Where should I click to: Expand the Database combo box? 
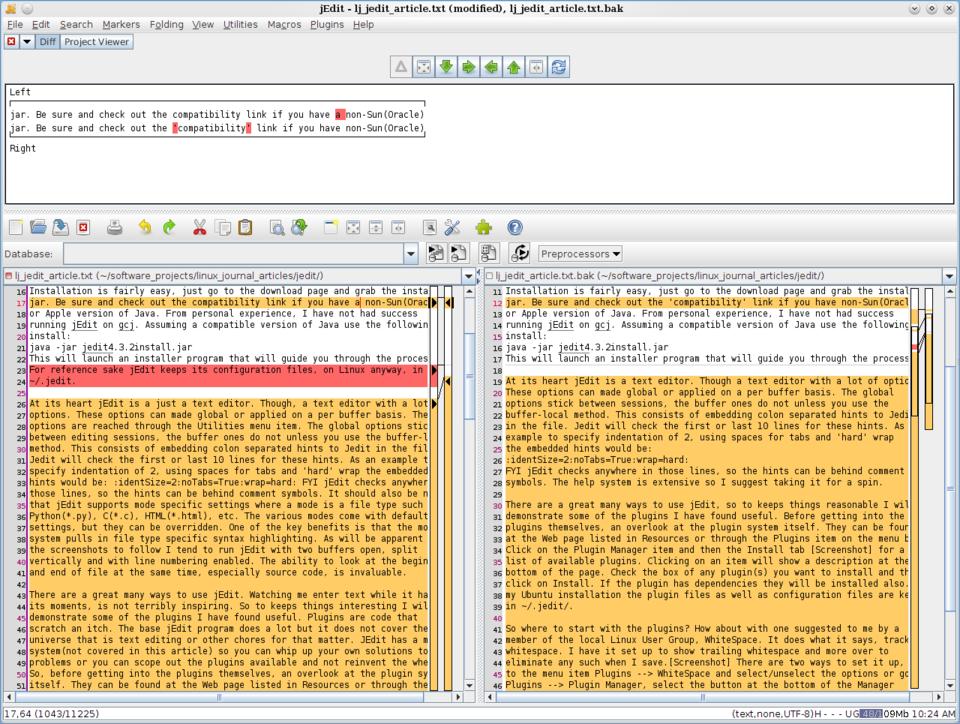pyautogui.click(x=412, y=254)
